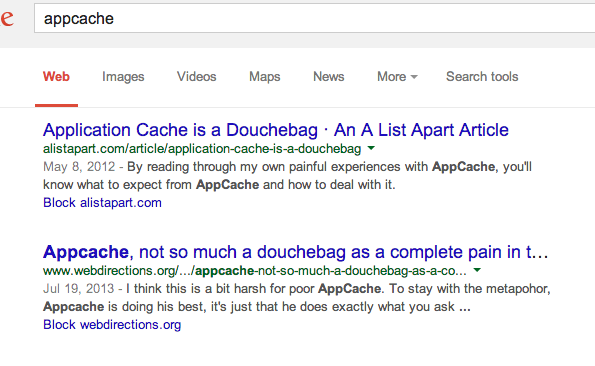595x366 pixels.
Task: Switch to Images results tab
Action: 123,77
